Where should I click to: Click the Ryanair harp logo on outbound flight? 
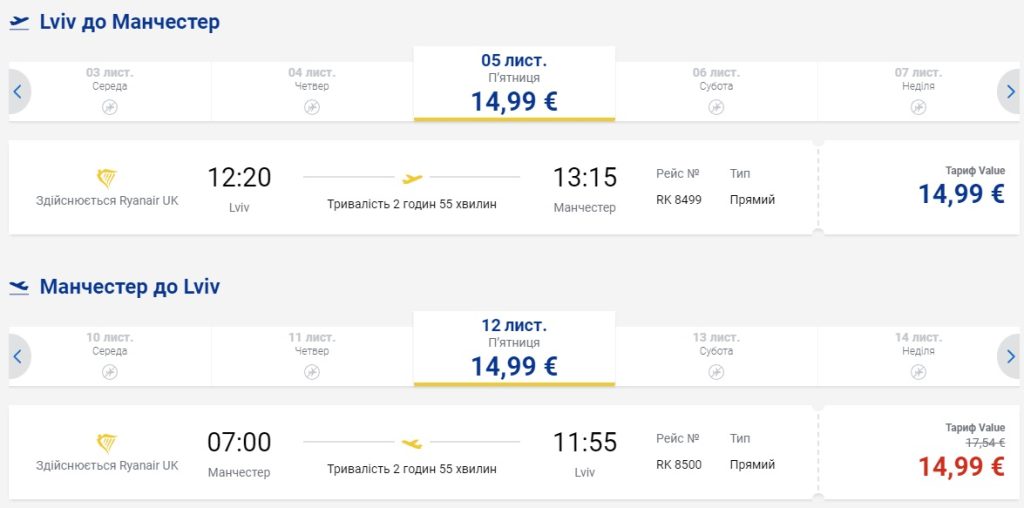click(x=106, y=178)
